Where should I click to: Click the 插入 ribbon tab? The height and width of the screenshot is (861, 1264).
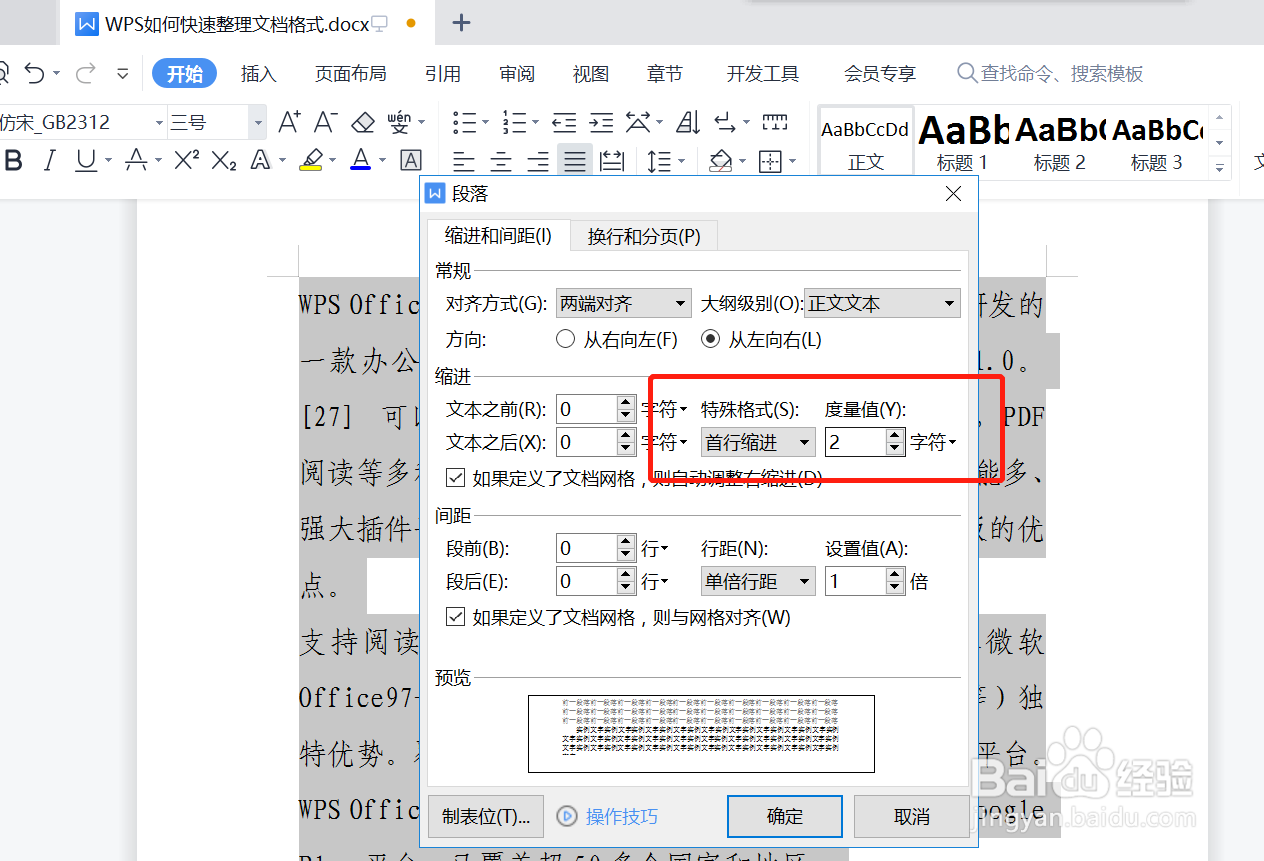[258, 73]
